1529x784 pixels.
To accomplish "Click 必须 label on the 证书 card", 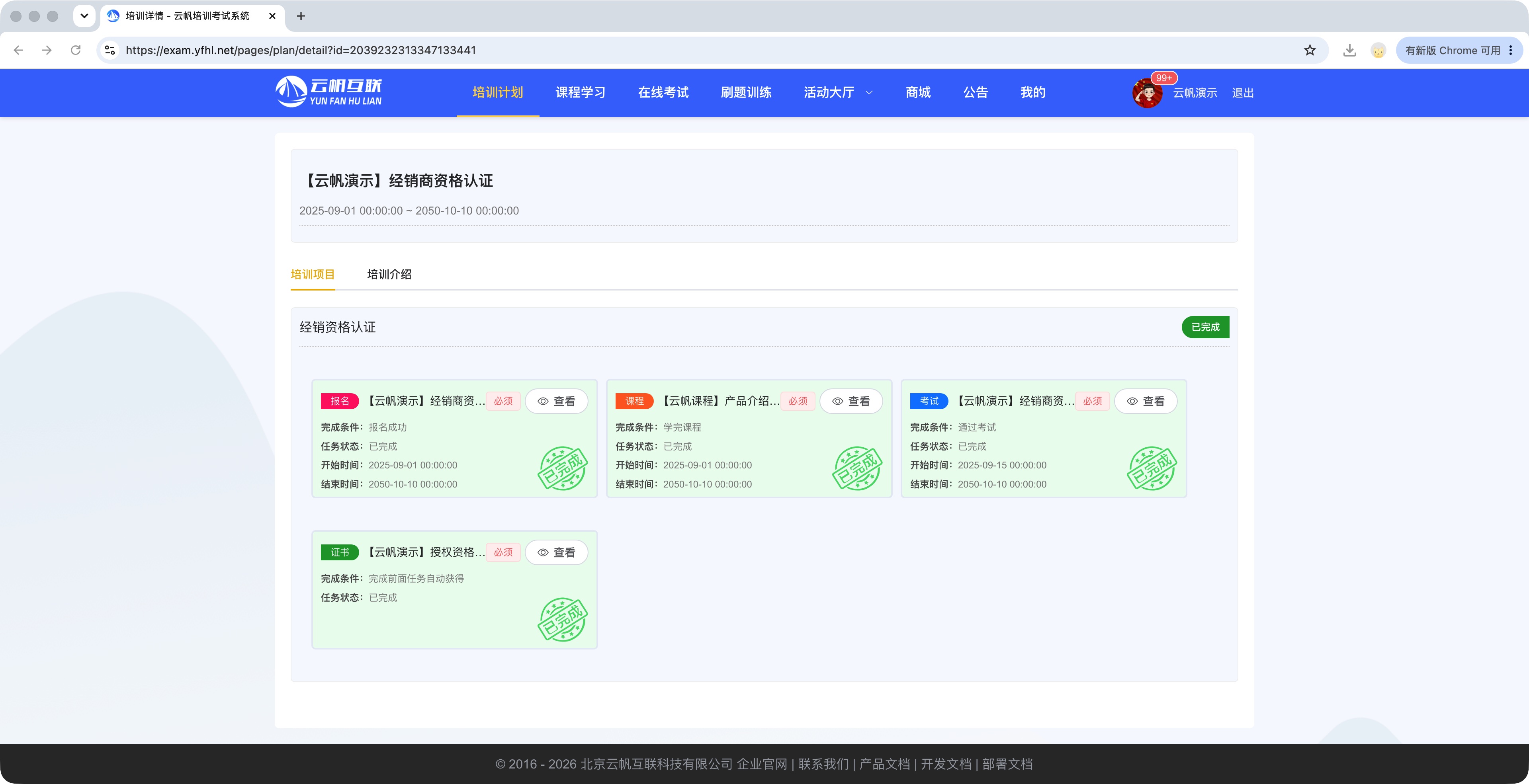I will tap(503, 553).
